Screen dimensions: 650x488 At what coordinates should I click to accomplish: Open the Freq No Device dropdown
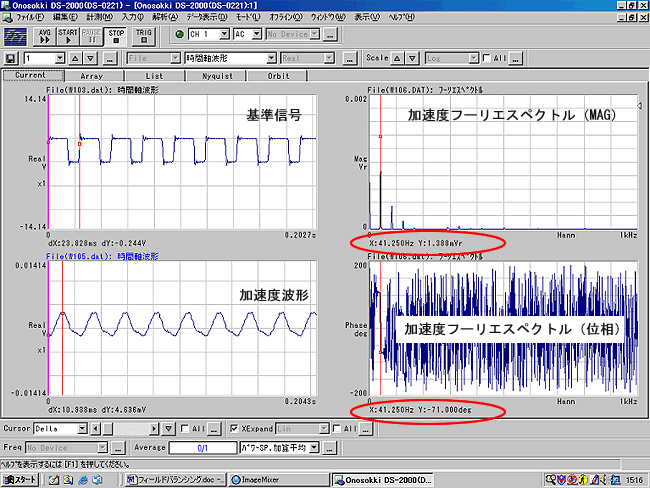(x=102, y=447)
